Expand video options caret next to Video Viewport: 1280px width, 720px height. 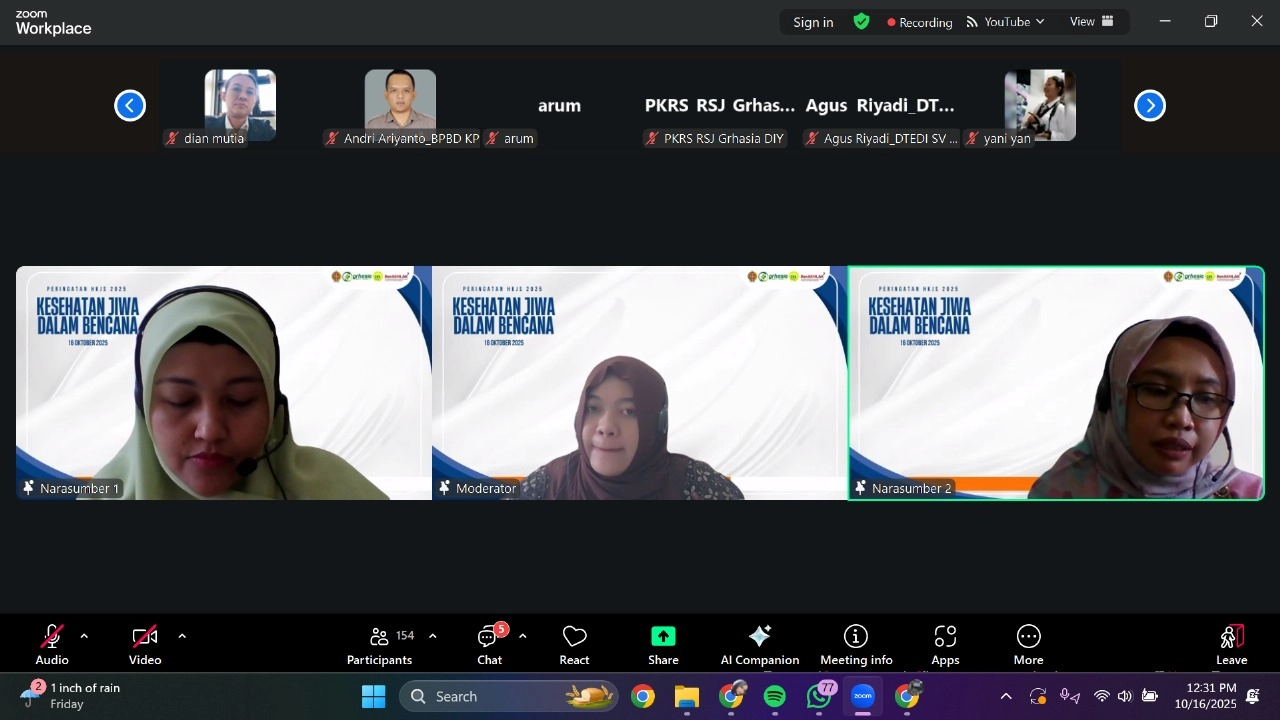pyautogui.click(x=182, y=636)
